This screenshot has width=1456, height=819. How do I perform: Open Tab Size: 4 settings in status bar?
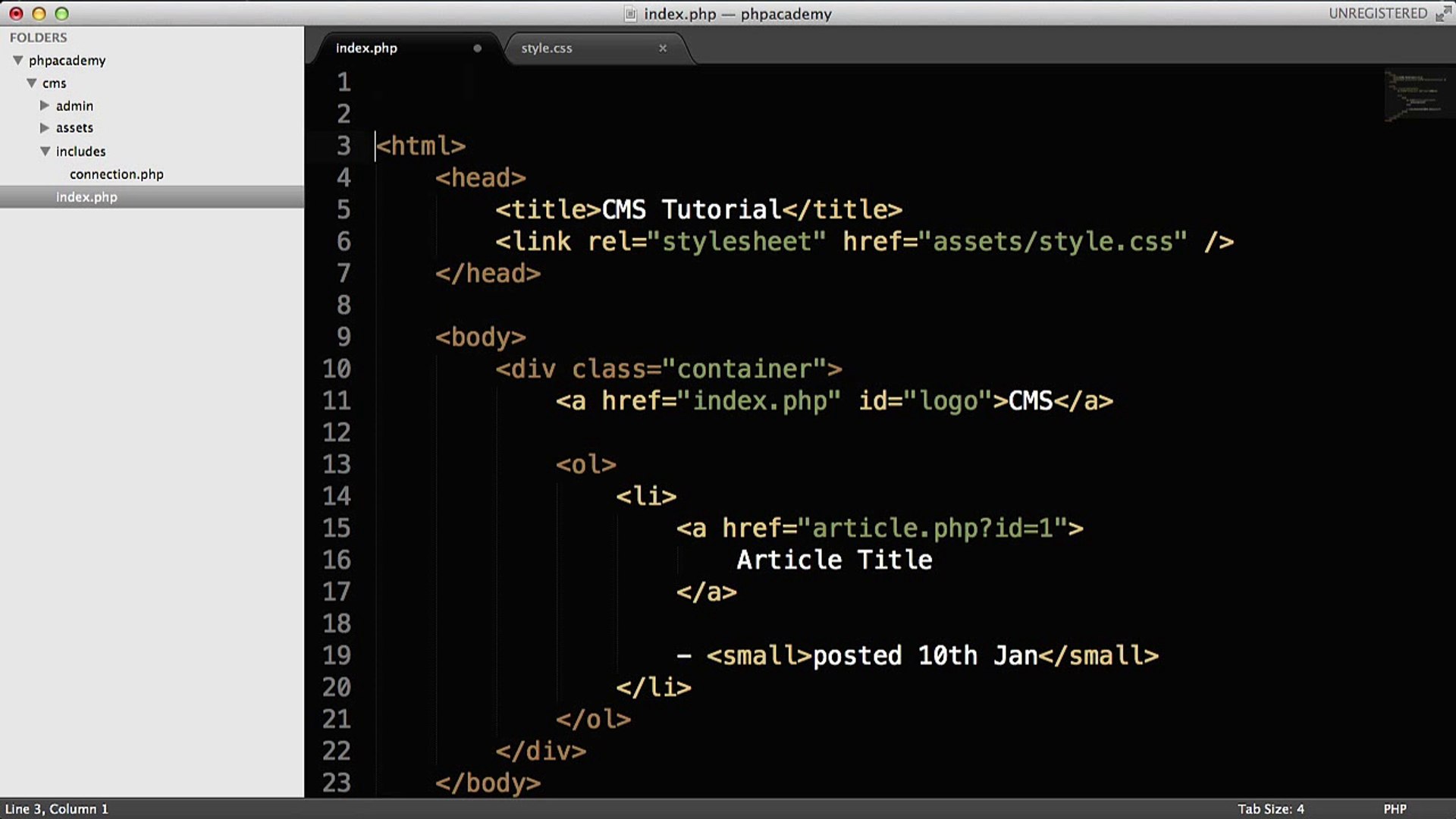click(x=1271, y=808)
